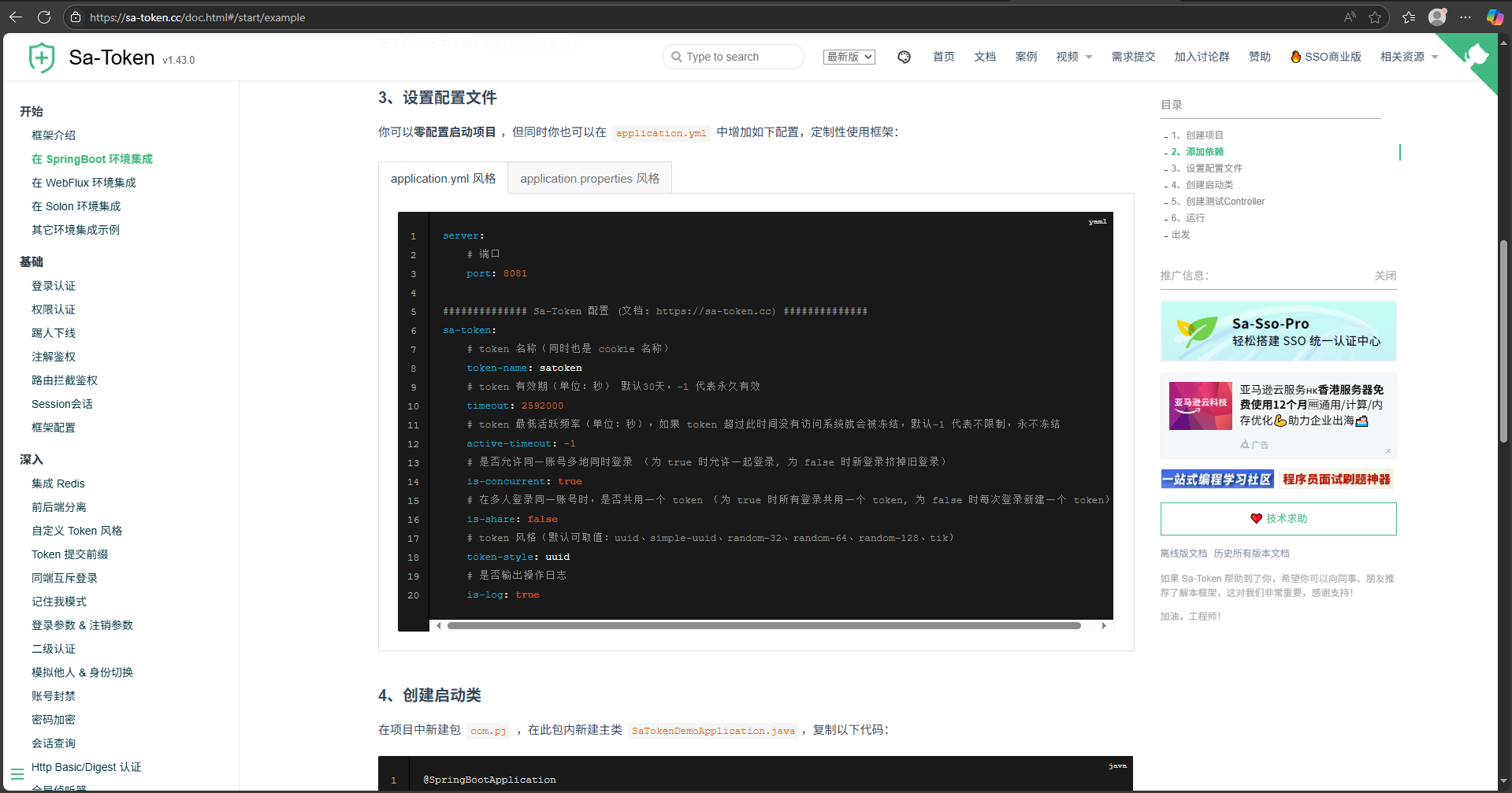Click the right arrow of code scrollbar
1512x793 pixels.
point(1104,626)
